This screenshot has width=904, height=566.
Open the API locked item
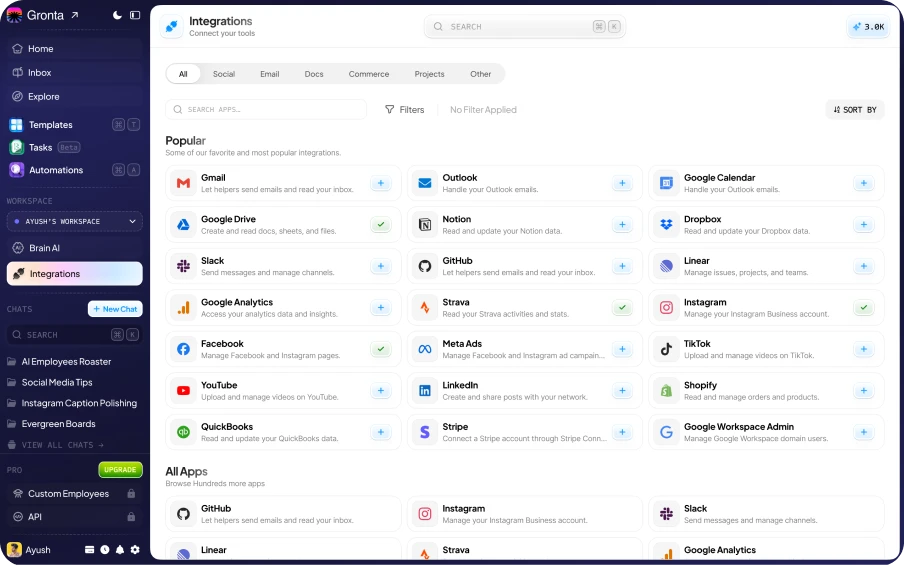(74, 517)
